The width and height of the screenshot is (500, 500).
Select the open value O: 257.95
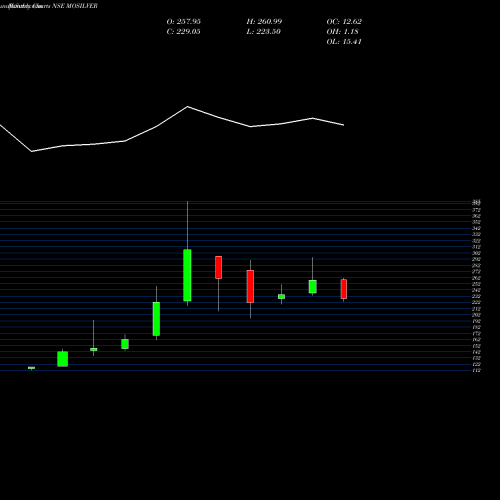click(x=184, y=21)
